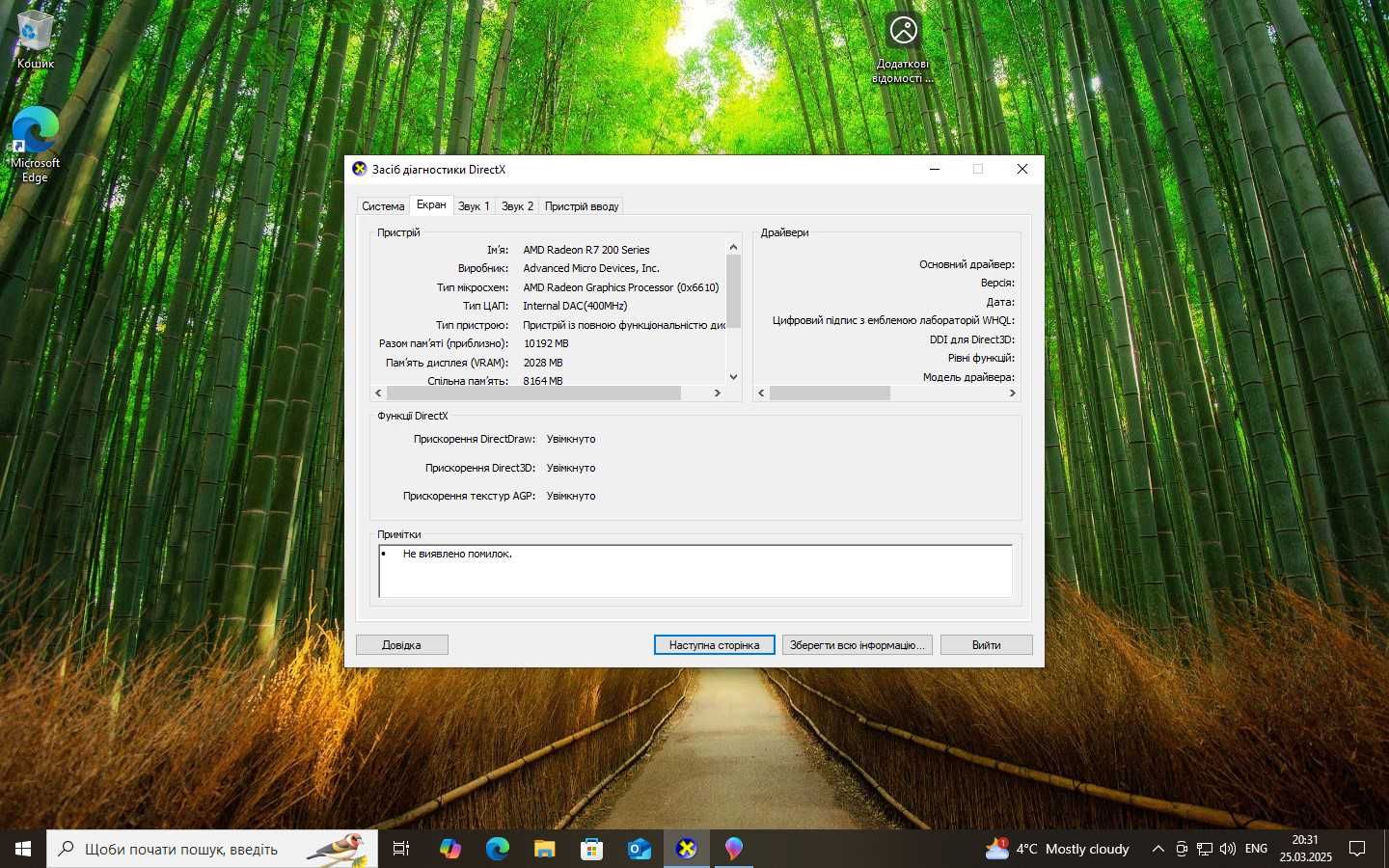Launch Copilot from the taskbar

449,849
